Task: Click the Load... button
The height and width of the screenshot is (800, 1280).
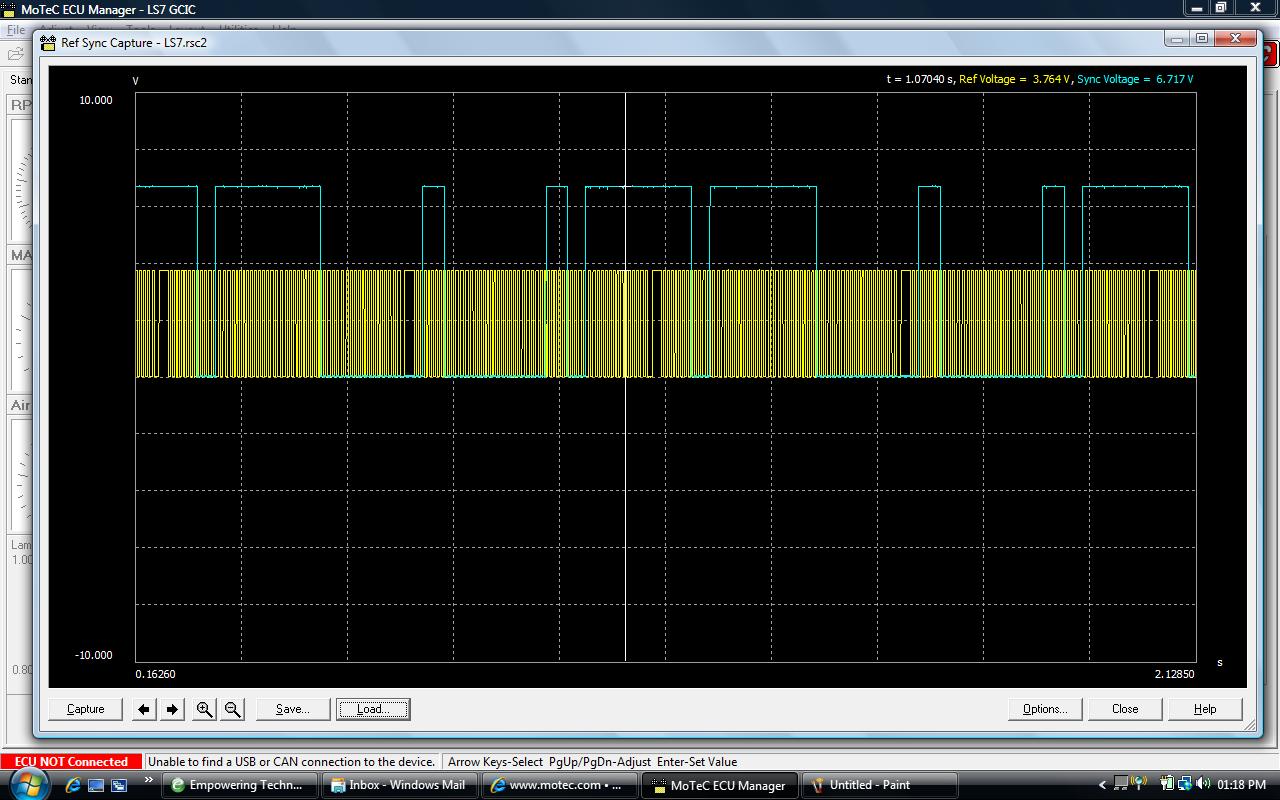Action: coord(372,709)
